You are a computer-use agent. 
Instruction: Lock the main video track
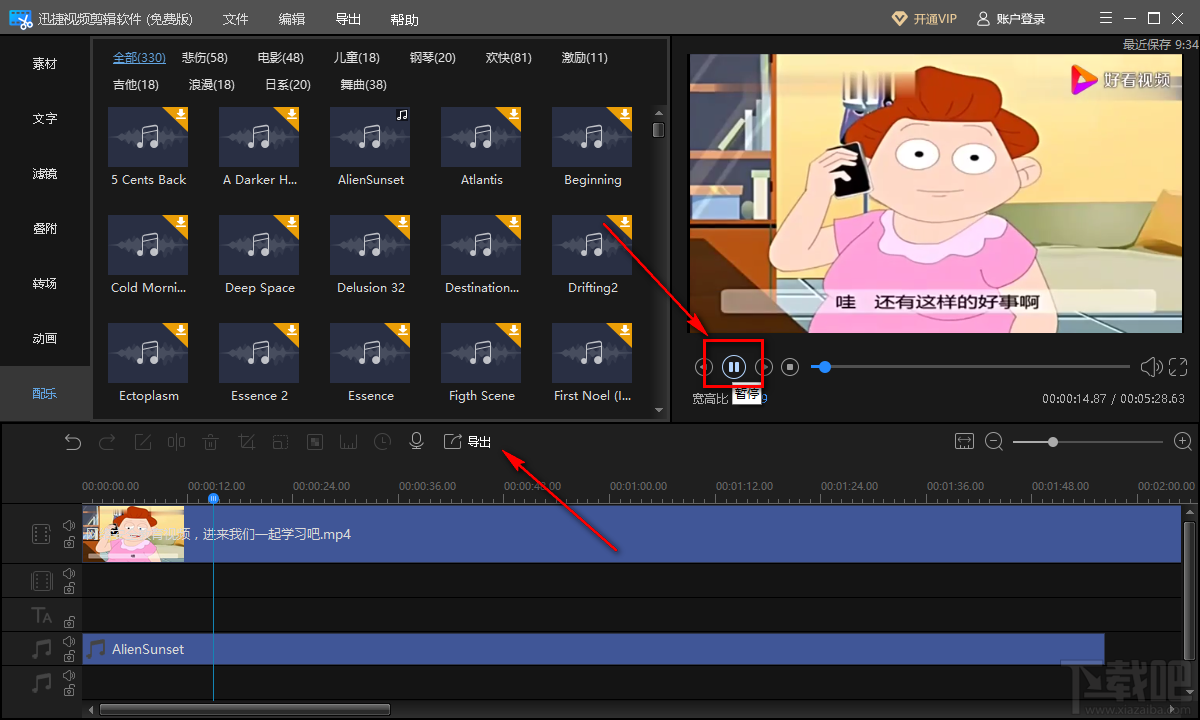(x=69, y=542)
